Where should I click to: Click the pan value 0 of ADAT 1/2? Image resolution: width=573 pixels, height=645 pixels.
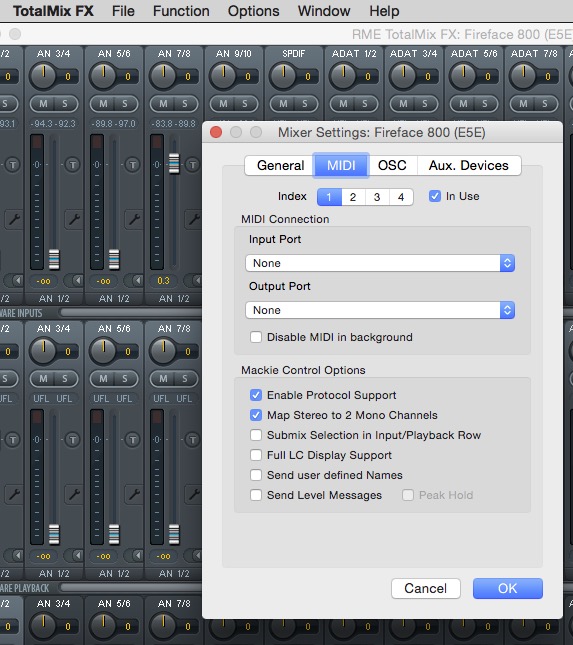coord(367,77)
